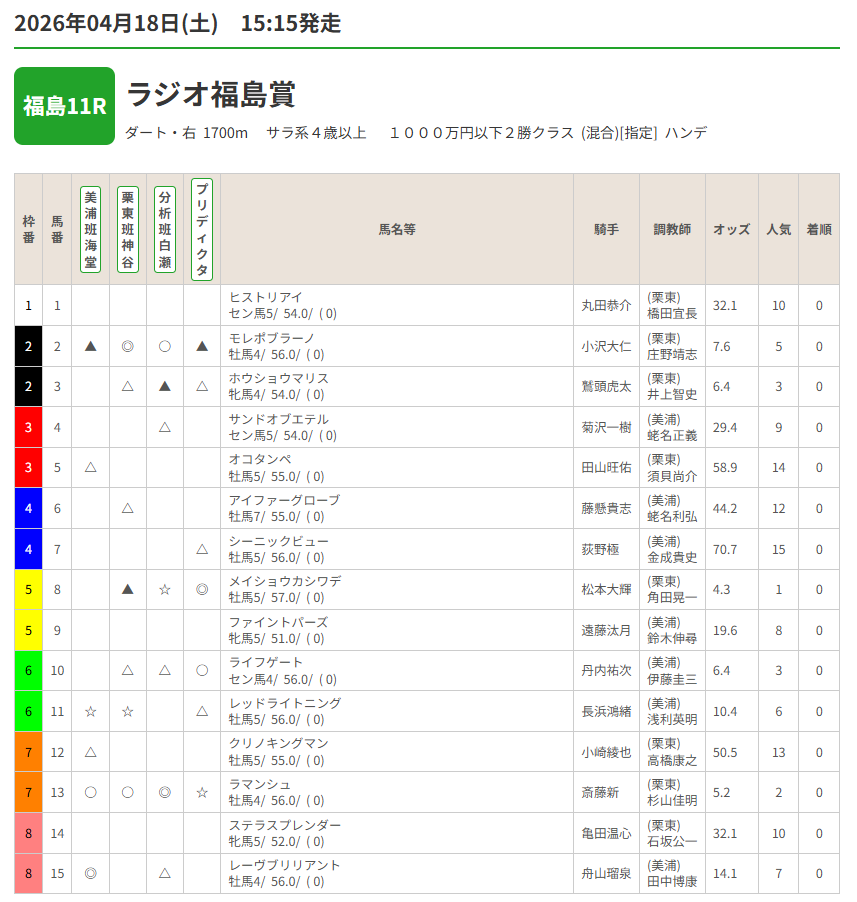The width and height of the screenshot is (857, 902).
Task: Click the double-circle mark in モレポブラーノ's row
Action: 128,346
